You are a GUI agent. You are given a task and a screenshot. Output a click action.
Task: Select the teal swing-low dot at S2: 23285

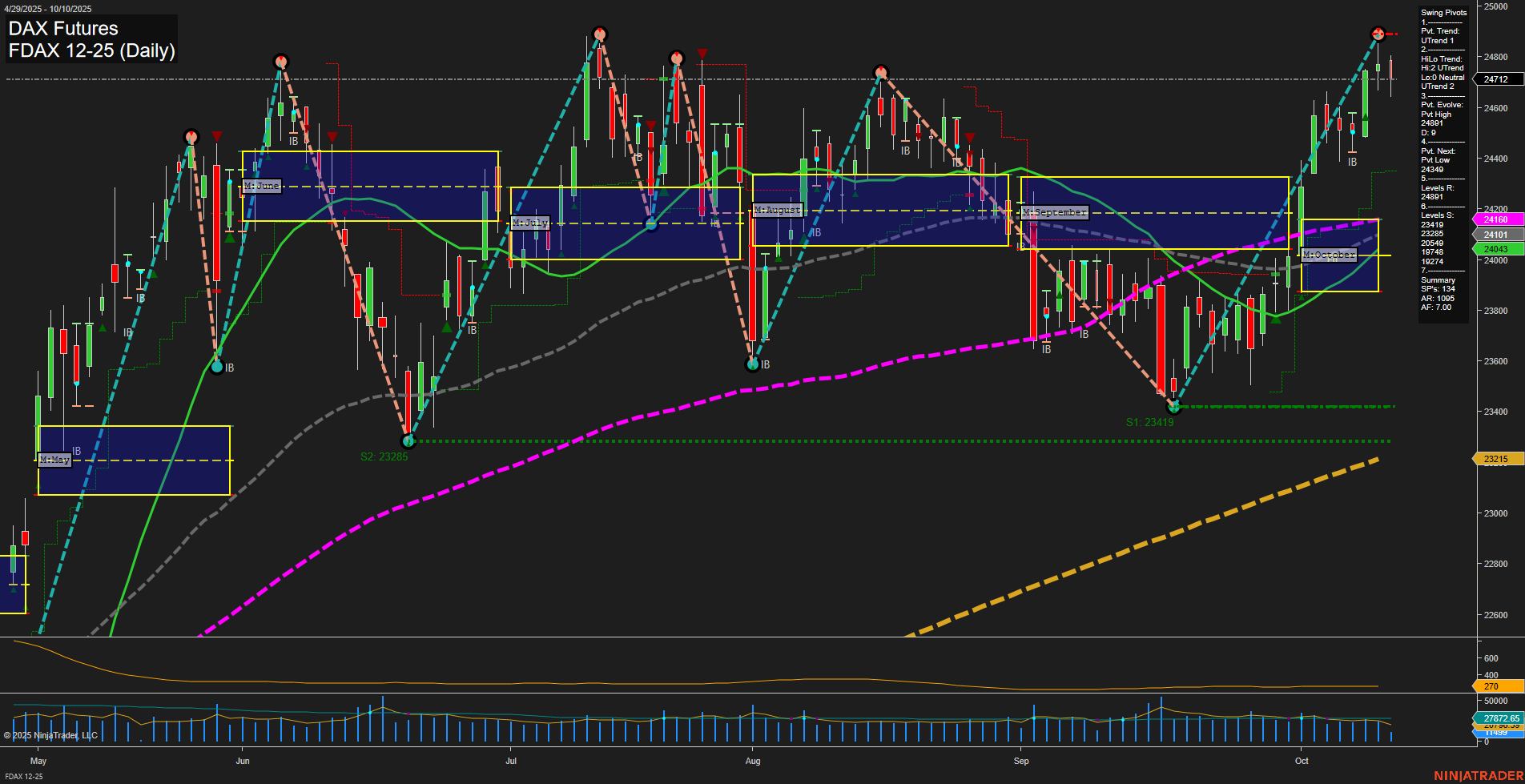pyautogui.click(x=409, y=440)
